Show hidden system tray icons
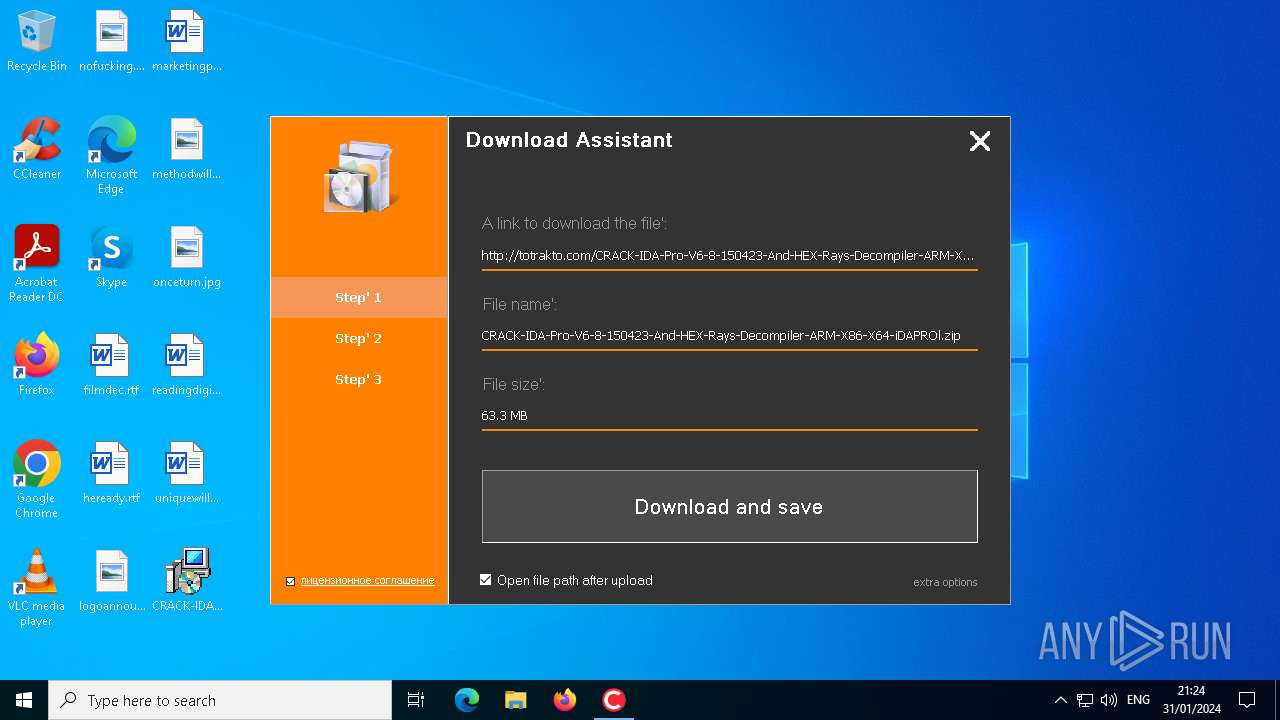The image size is (1280, 720). (1061, 700)
